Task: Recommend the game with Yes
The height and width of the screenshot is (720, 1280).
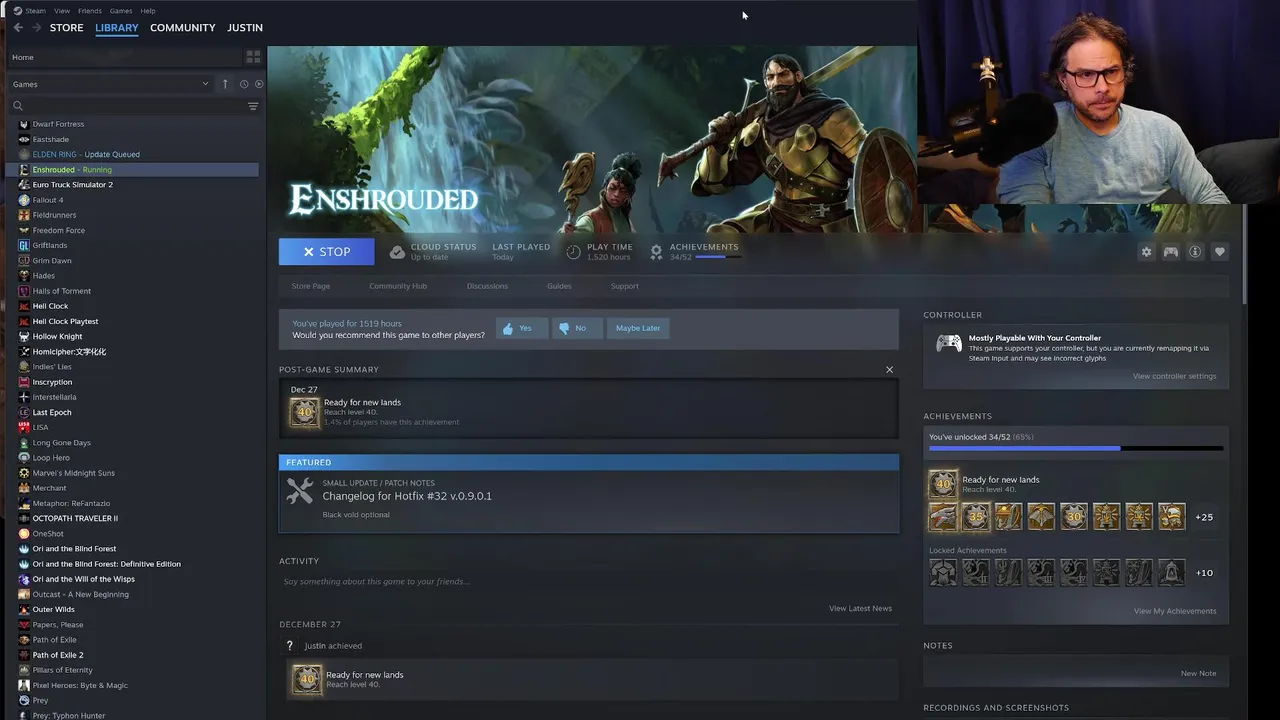Action: coord(521,328)
